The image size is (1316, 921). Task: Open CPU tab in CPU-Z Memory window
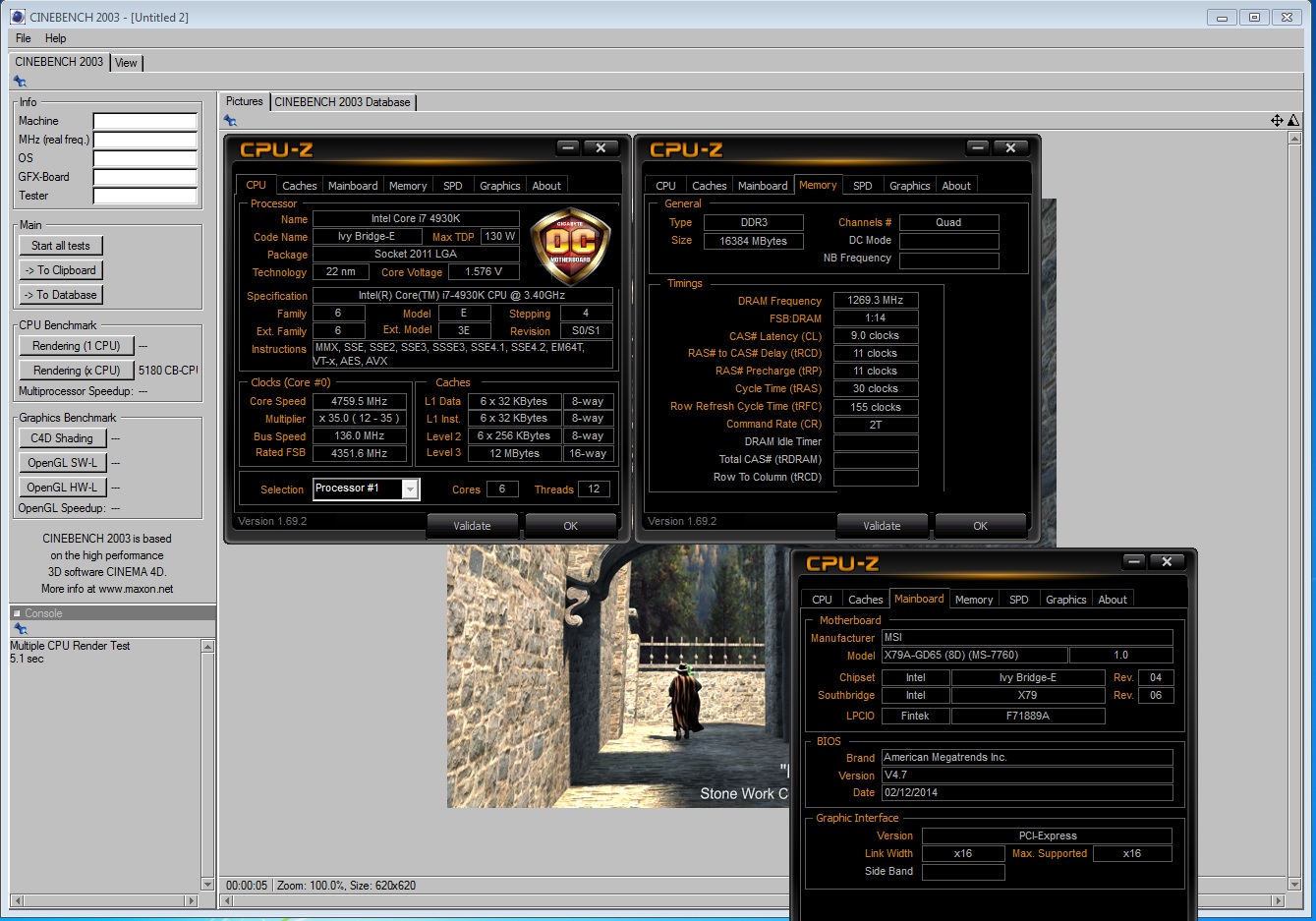click(x=666, y=186)
